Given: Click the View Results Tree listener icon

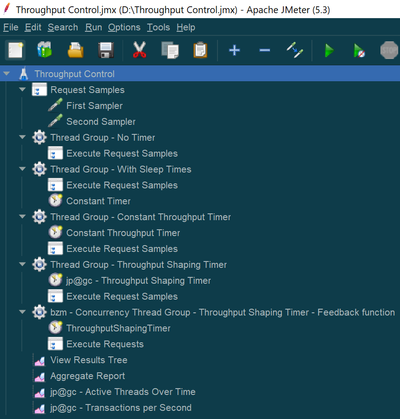Looking at the screenshot, I should coord(40,360).
